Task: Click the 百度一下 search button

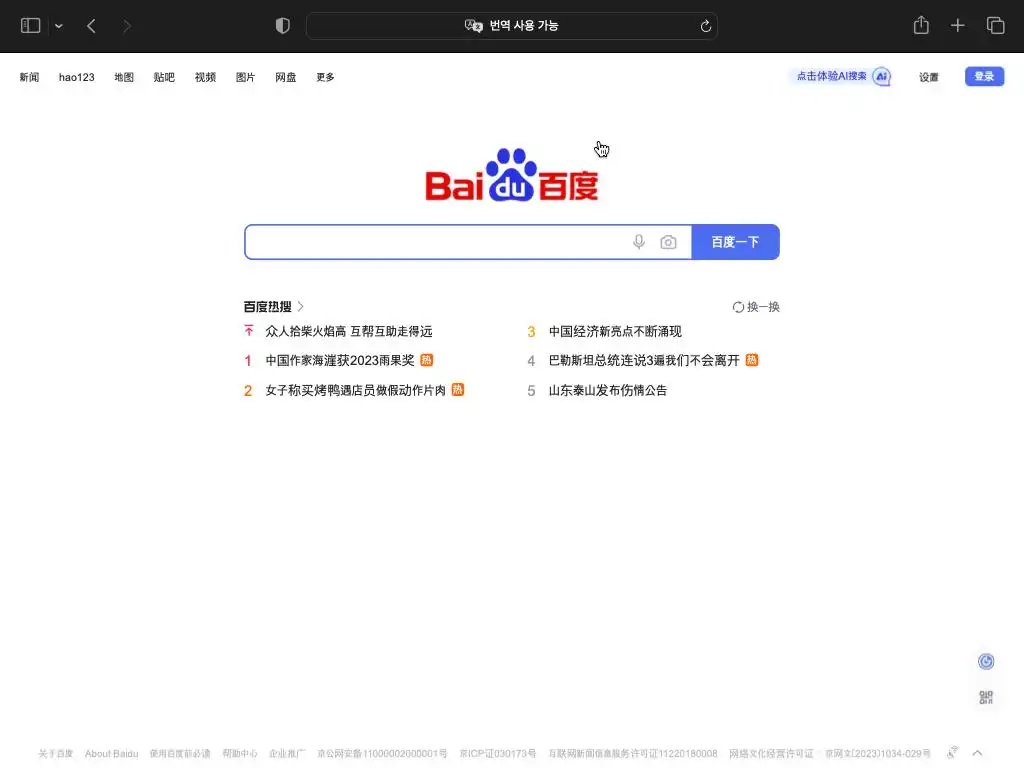Action: point(735,242)
